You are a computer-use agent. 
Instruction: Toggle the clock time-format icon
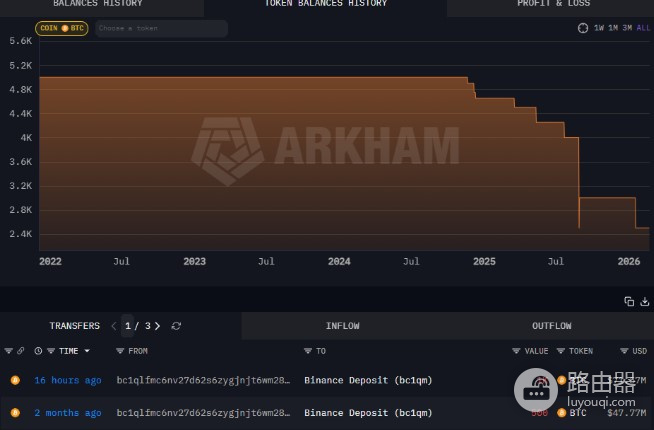tap(38, 351)
